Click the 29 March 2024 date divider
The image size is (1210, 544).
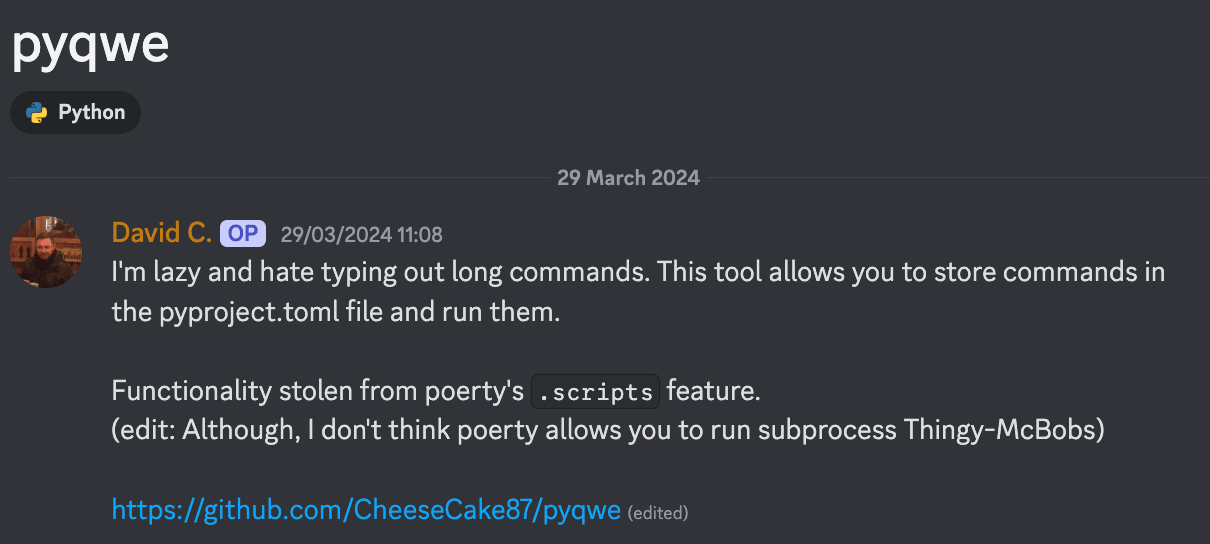(628, 178)
